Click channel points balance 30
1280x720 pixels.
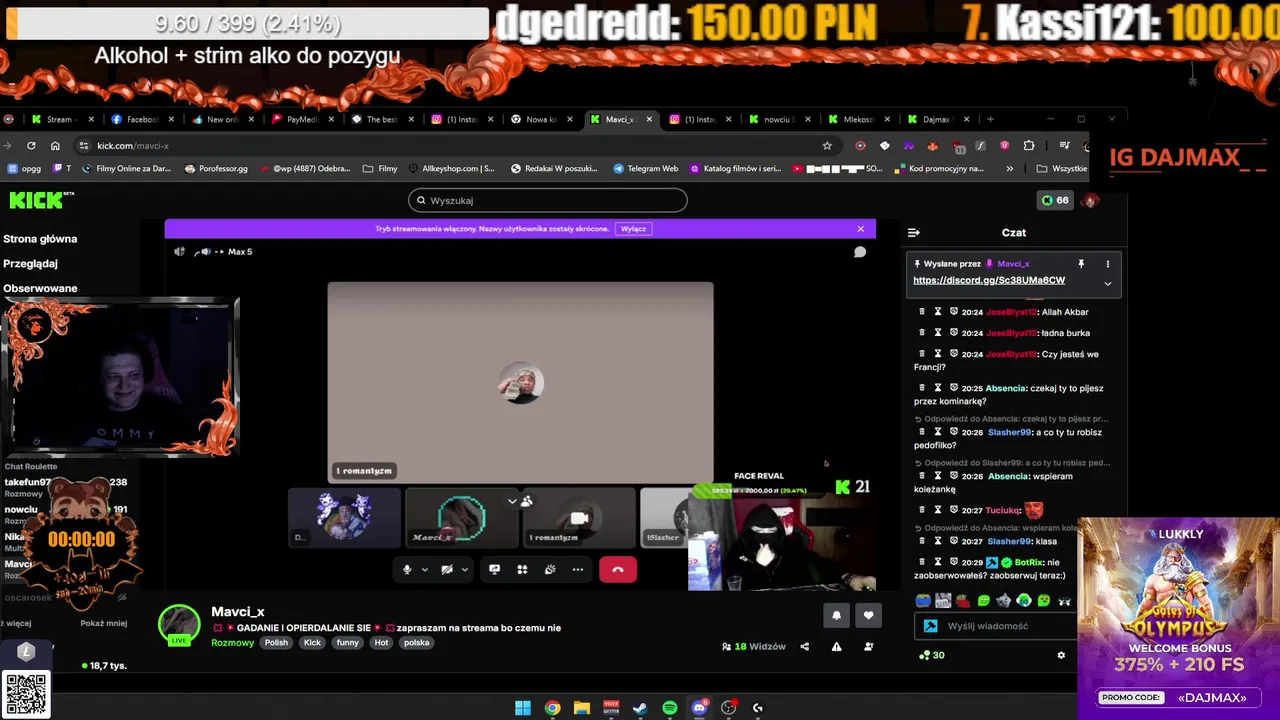click(931, 655)
